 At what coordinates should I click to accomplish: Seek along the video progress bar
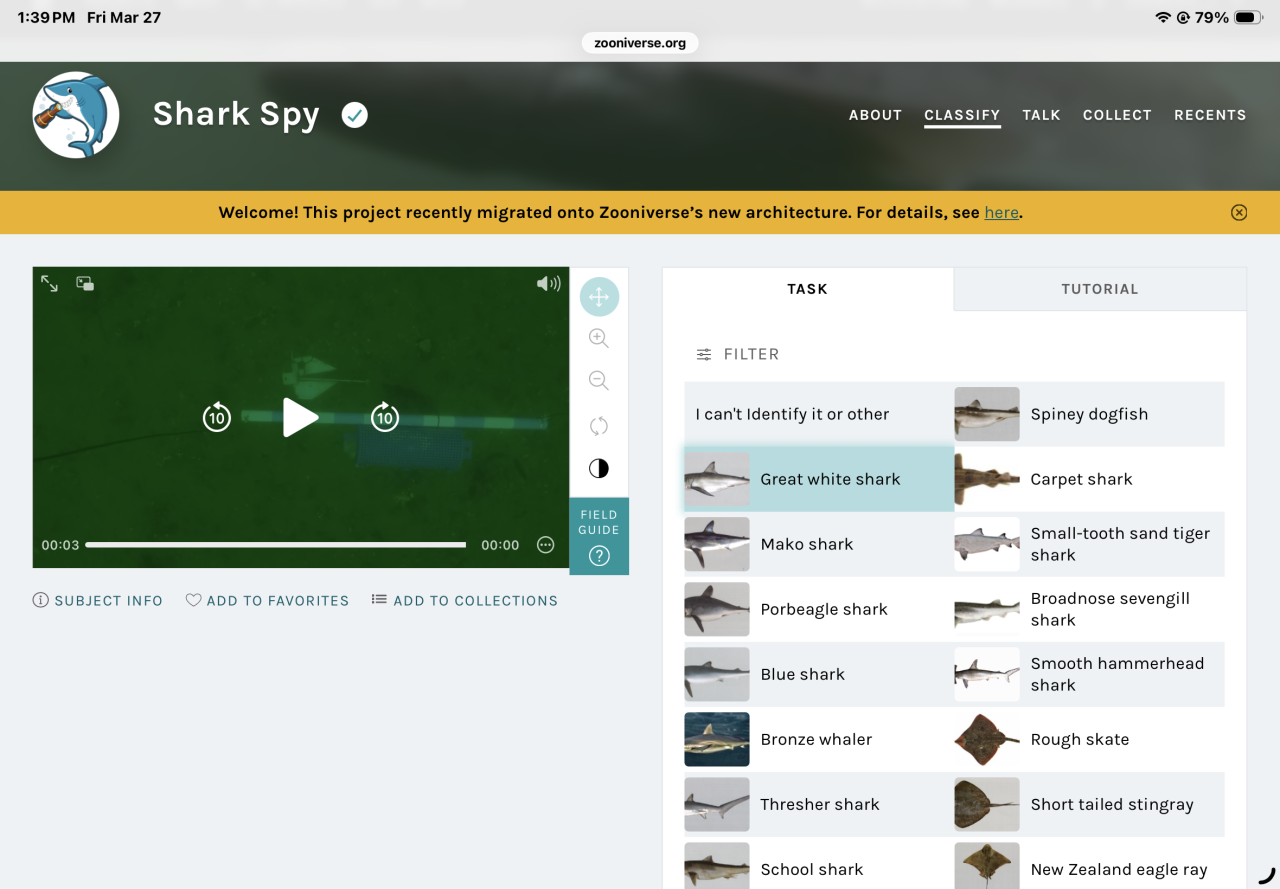276,545
